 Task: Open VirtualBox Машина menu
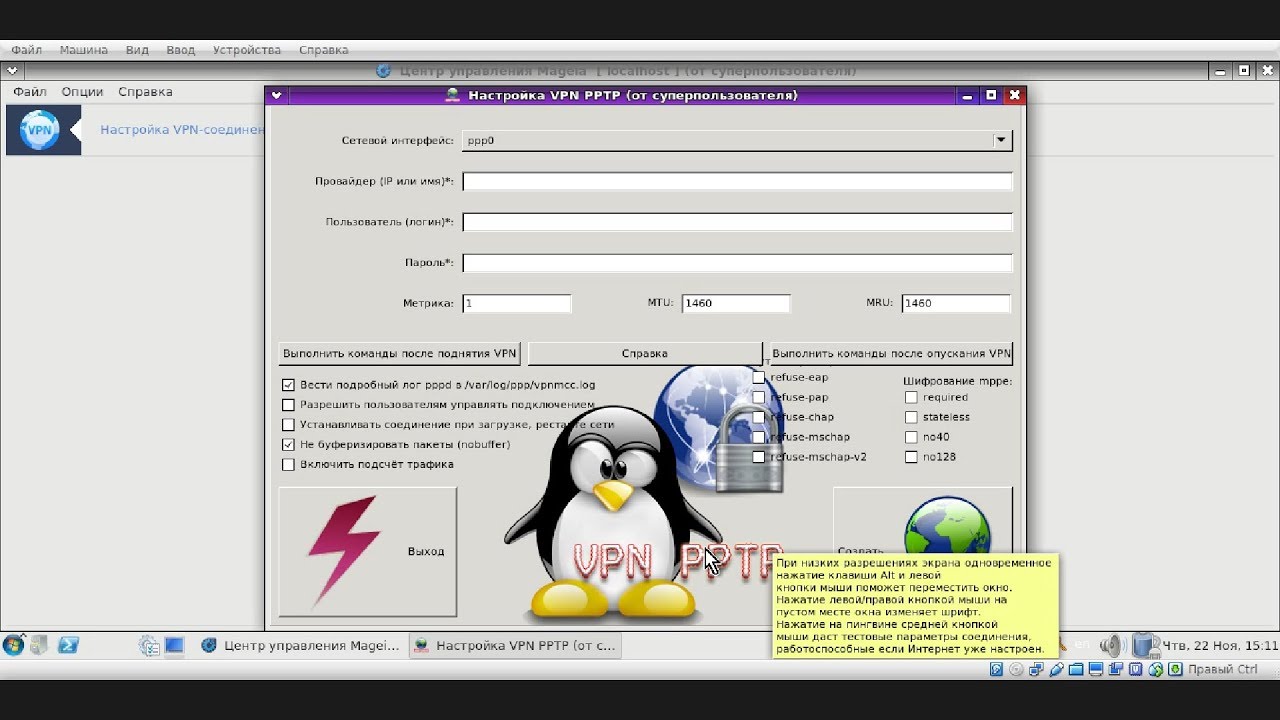83,49
